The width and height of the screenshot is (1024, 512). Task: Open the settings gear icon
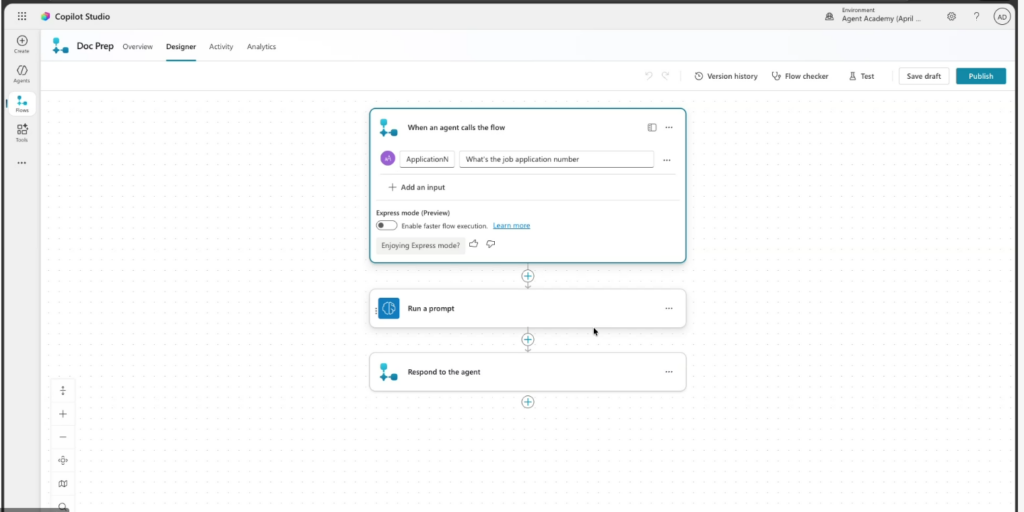951,16
